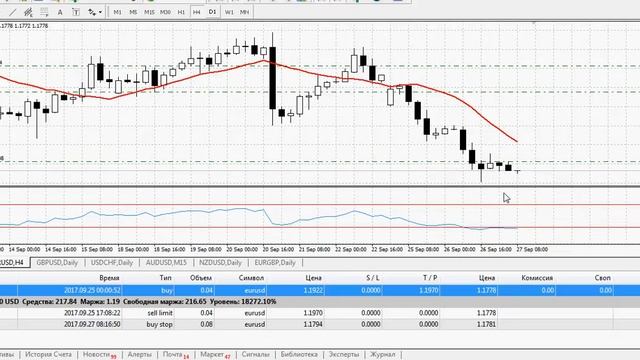640x360 pixels.
Task: Open the USDCHF,Daily chart tab
Action: [112, 262]
